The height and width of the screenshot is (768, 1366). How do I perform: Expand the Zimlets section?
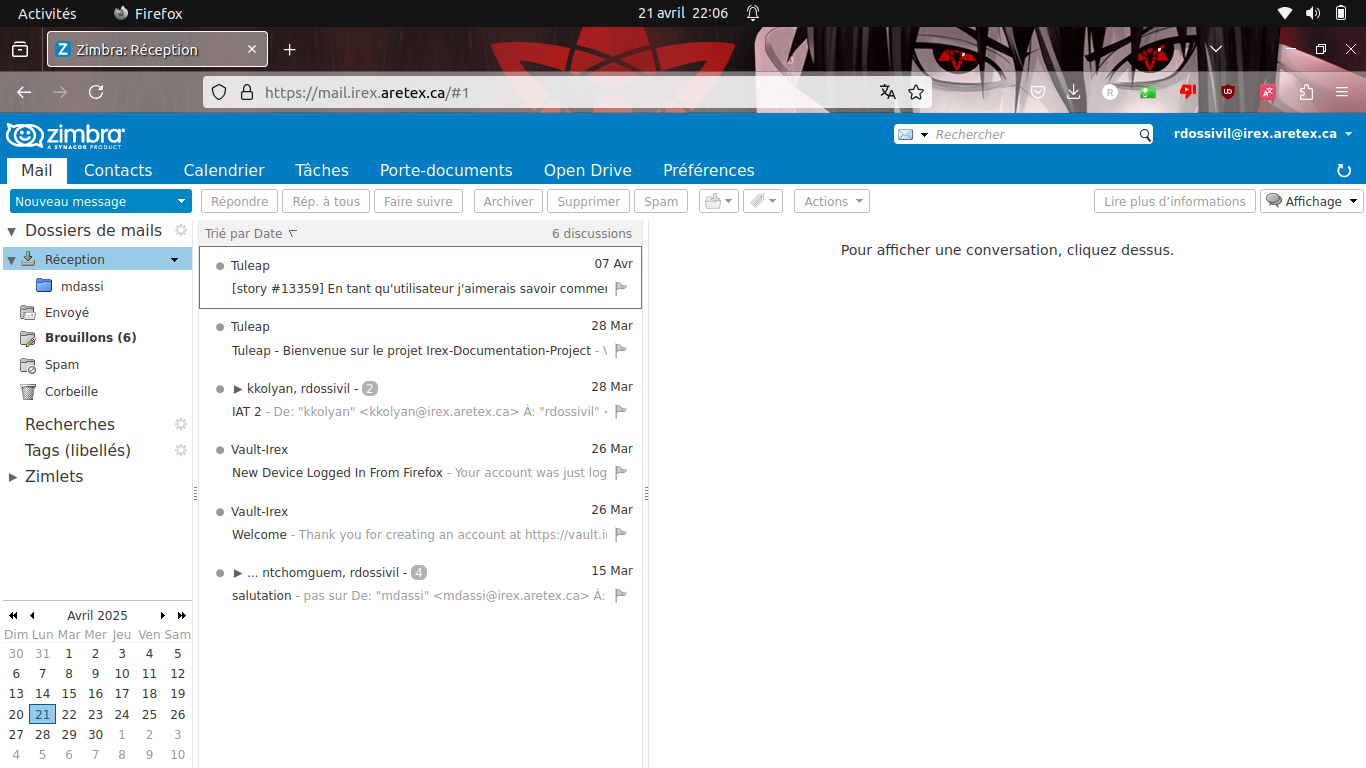coord(13,477)
